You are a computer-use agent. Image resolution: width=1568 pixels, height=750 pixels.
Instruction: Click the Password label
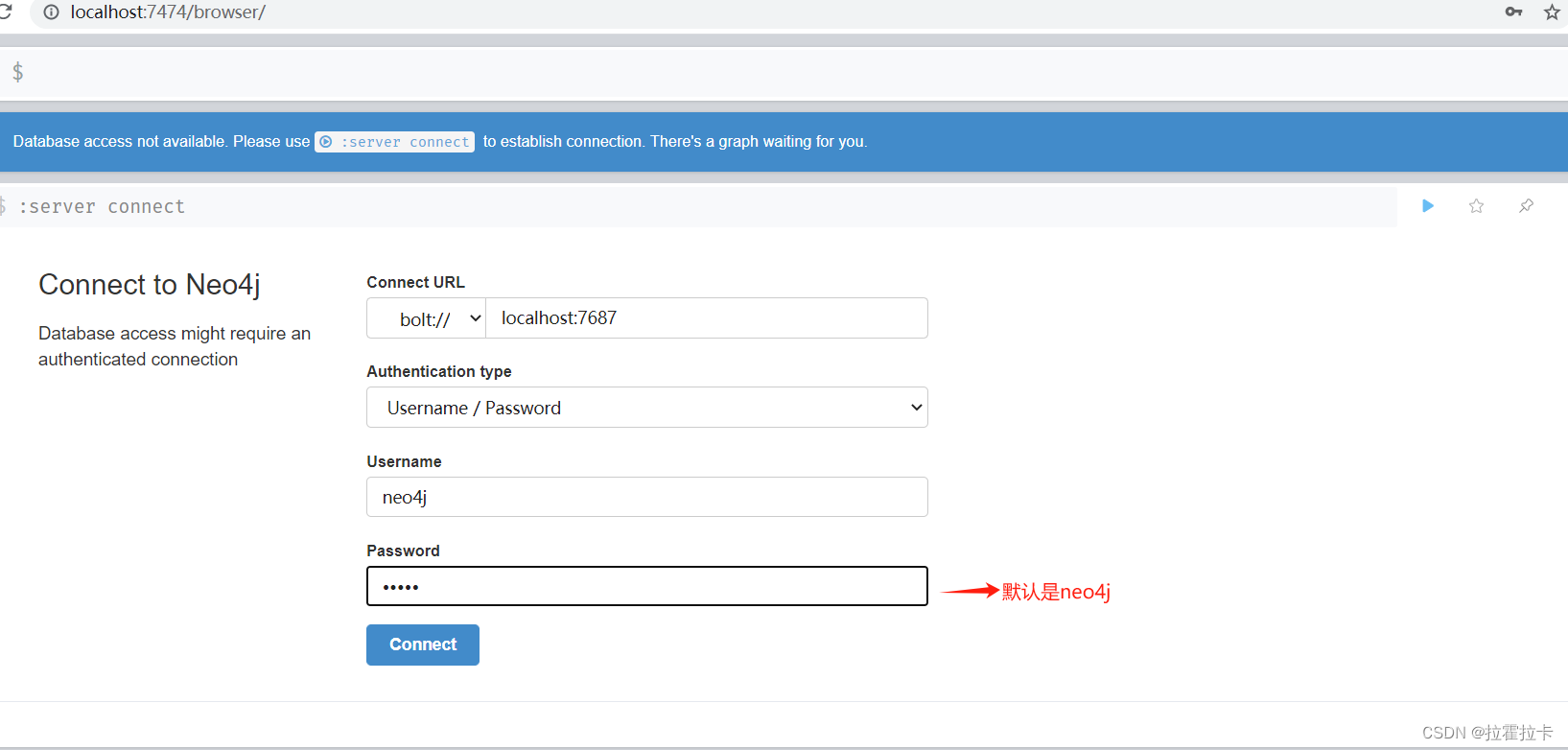coord(403,551)
